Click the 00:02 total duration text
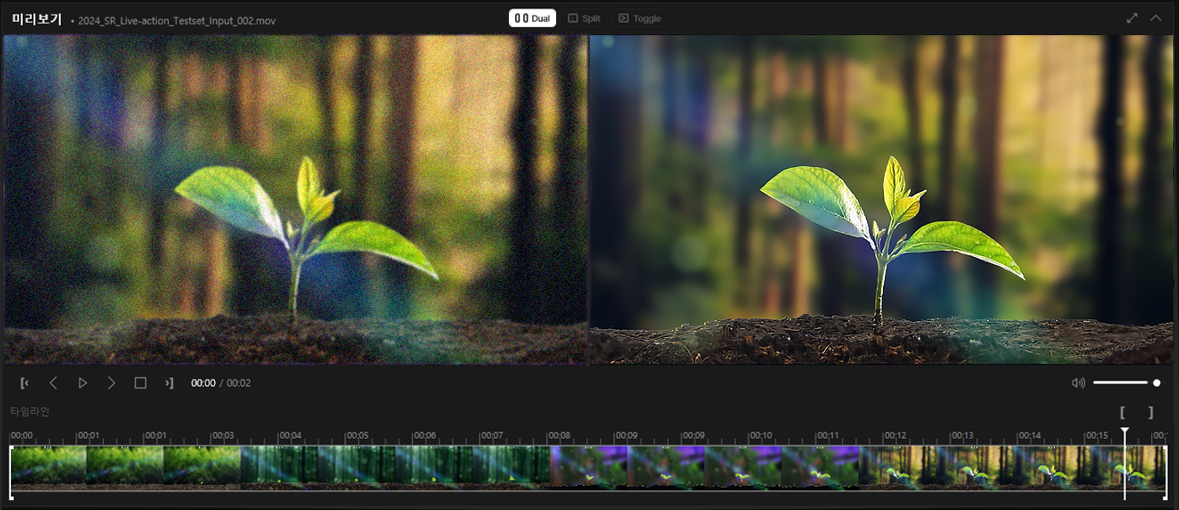1179x510 pixels. 239,383
